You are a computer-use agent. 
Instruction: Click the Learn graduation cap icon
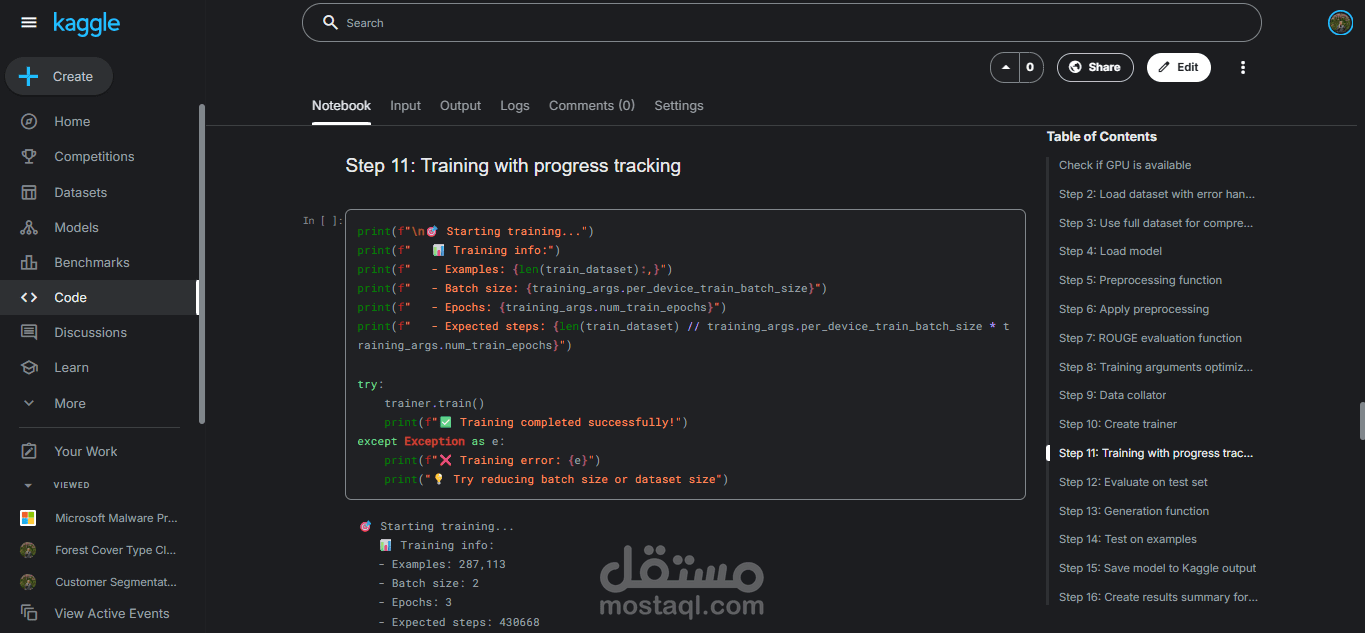tap(29, 367)
